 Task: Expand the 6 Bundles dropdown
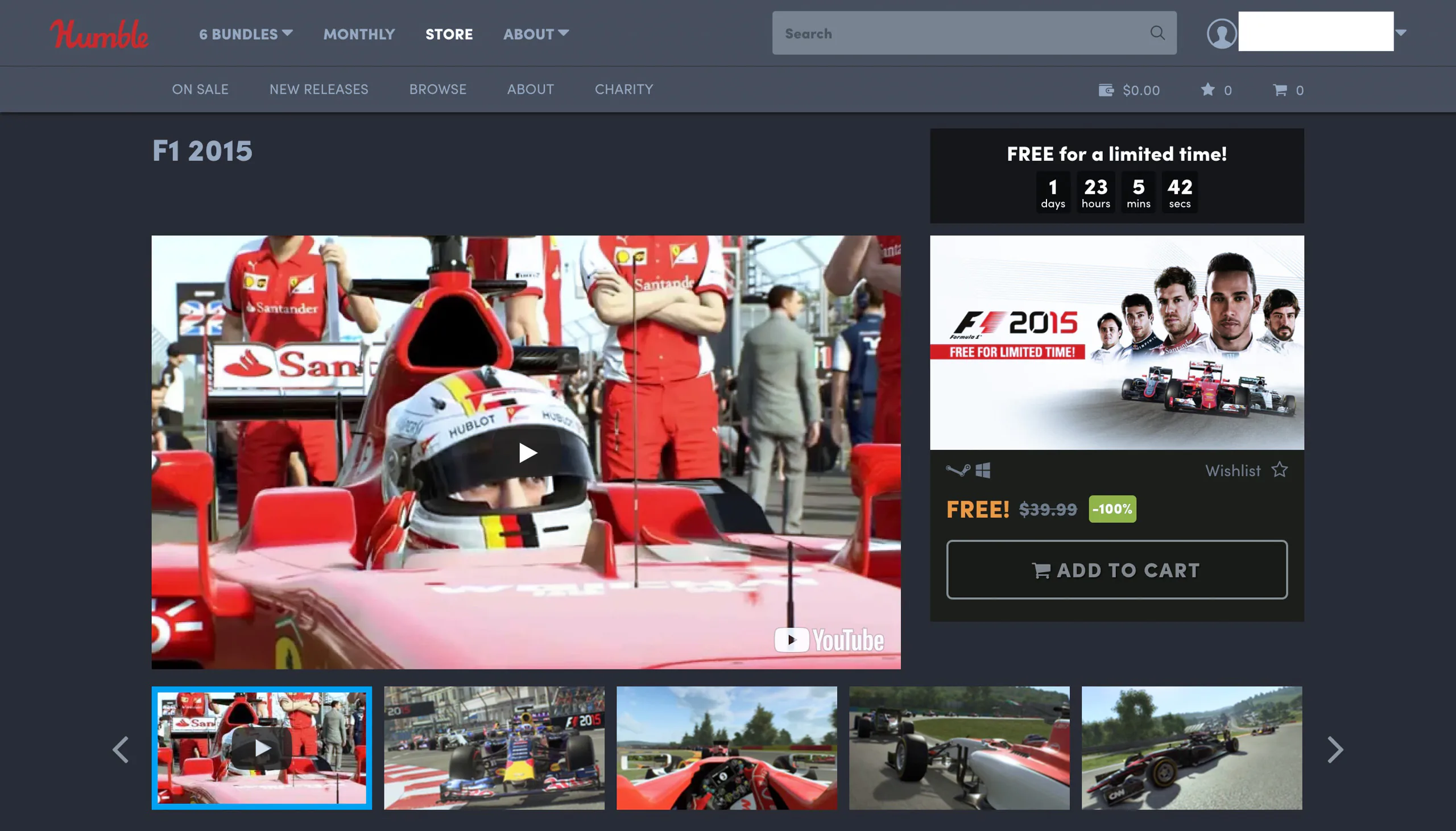(x=246, y=34)
